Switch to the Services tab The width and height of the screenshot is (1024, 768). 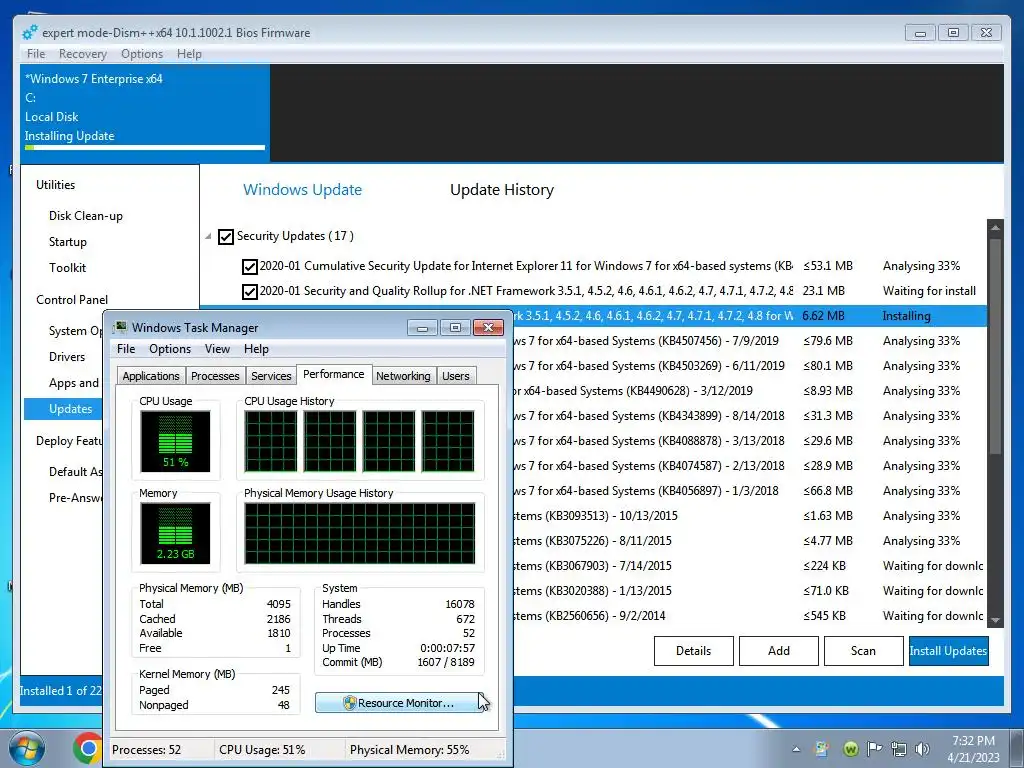pyautogui.click(x=271, y=376)
